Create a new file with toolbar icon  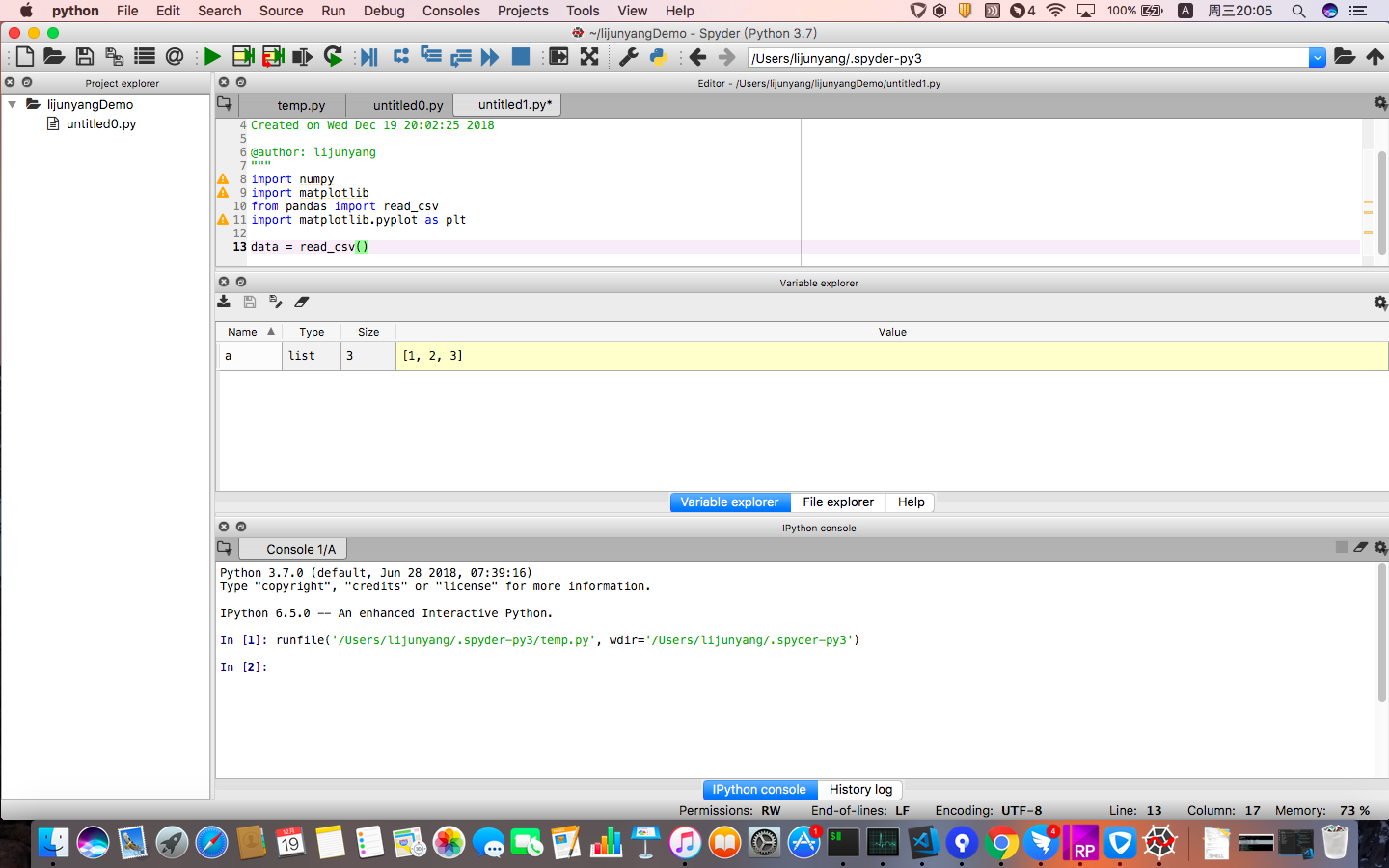pyautogui.click(x=24, y=57)
